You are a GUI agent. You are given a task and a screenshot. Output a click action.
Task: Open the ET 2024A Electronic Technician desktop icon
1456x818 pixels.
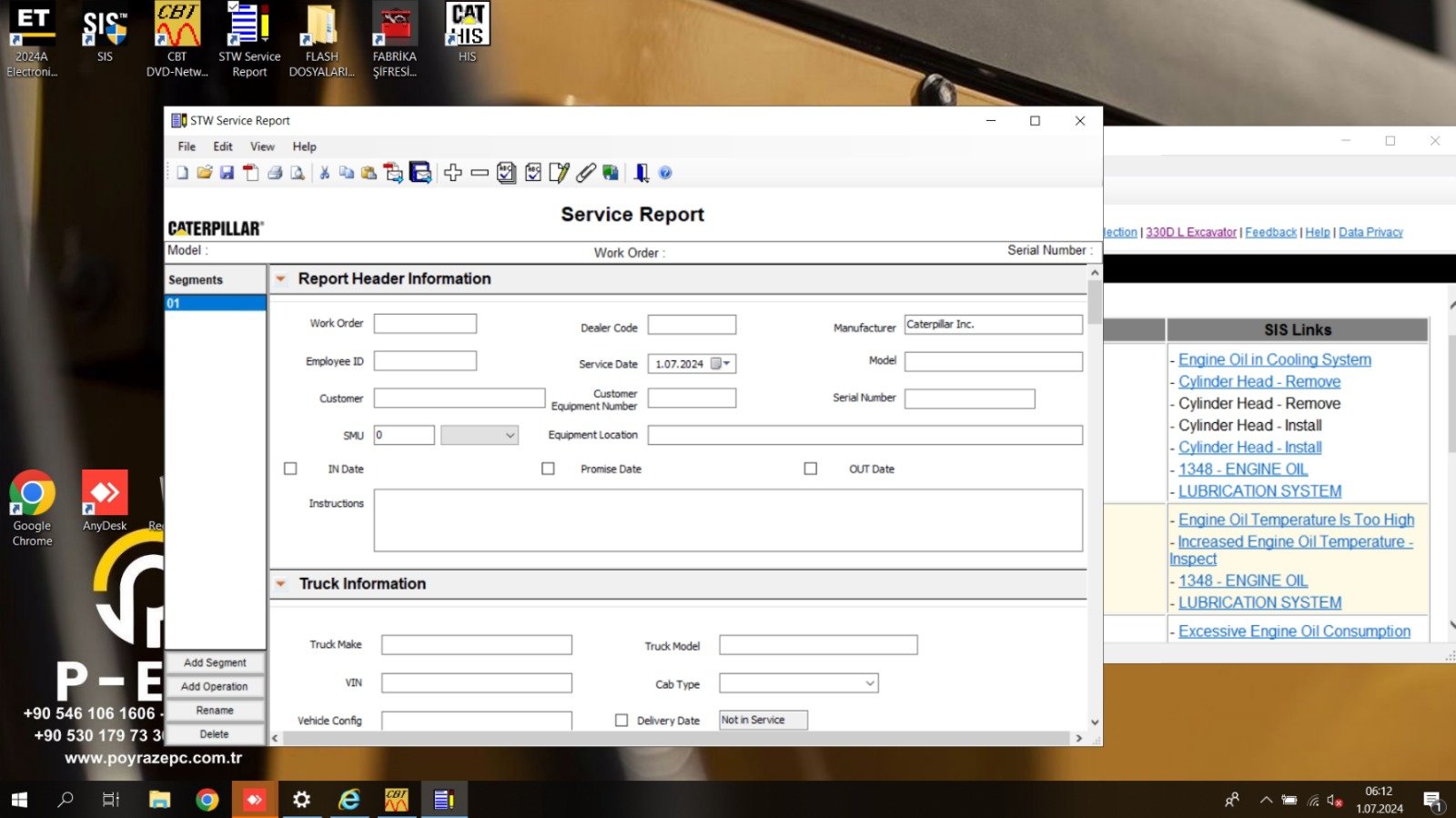click(32, 41)
